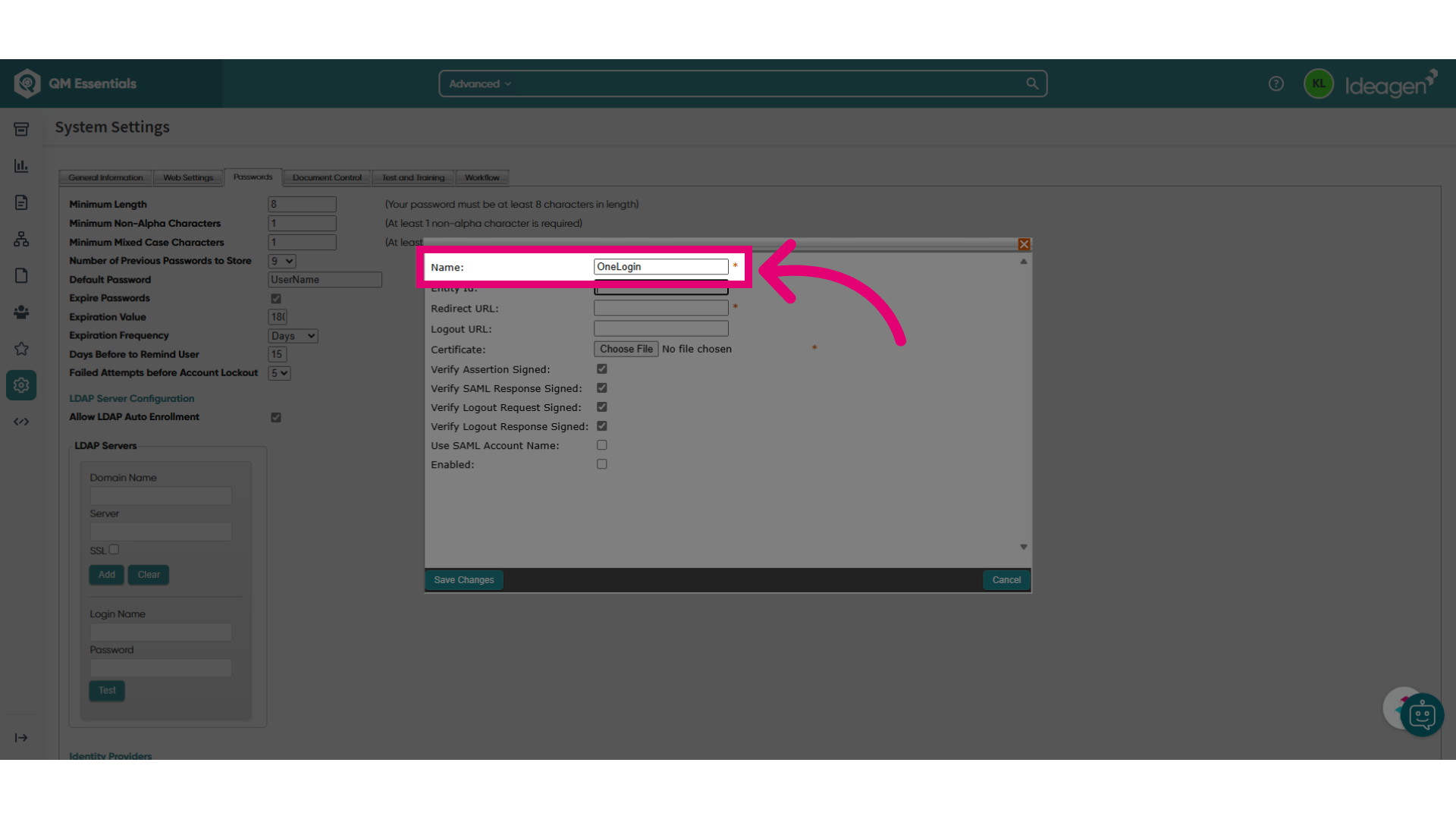The height and width of the screenshot is (819, 1456).
Task: Select the settings gear sidebar icon
Action: point(21,385)
